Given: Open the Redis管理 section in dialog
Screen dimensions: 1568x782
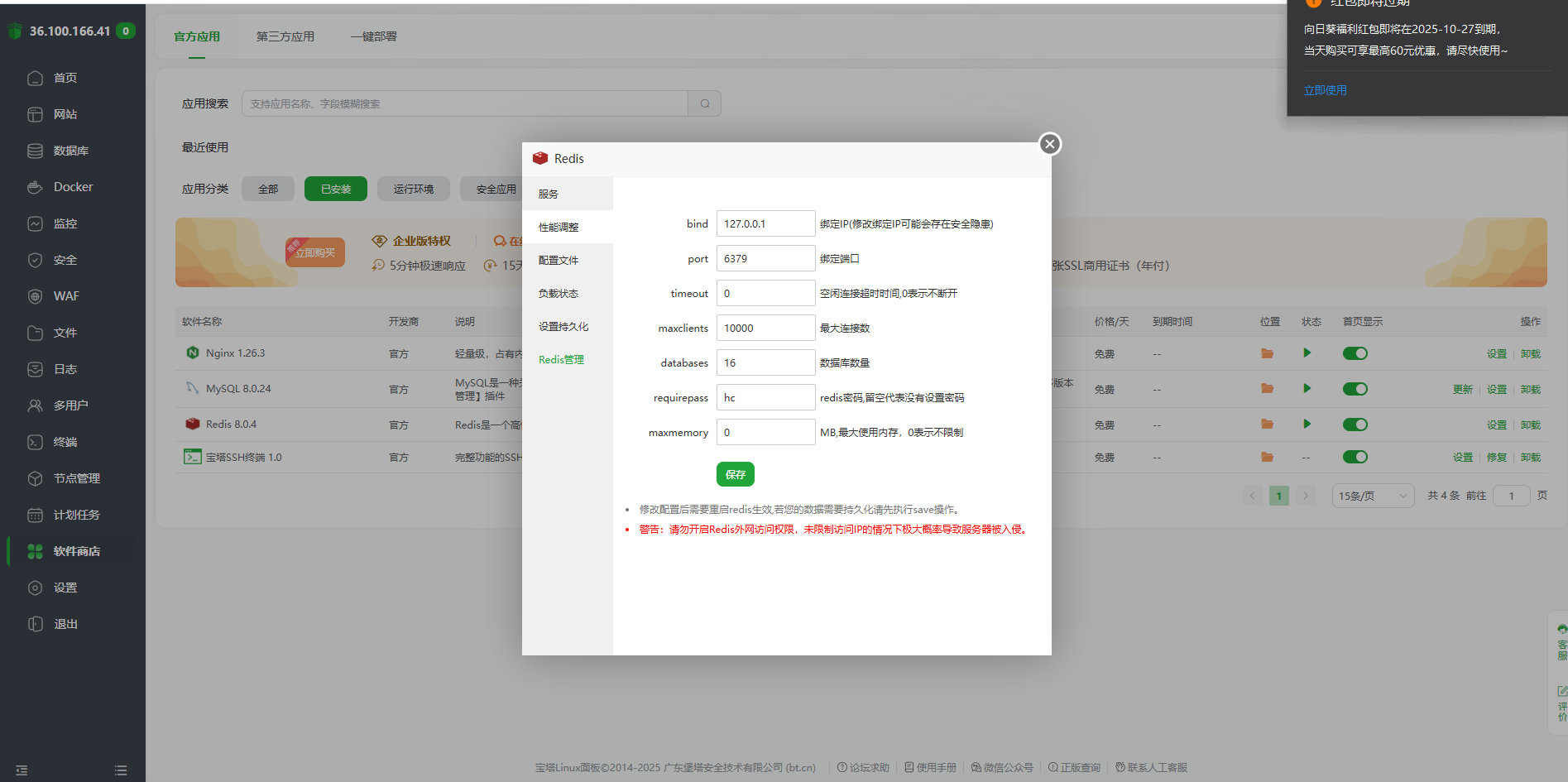Looking at the screenshot, I should pyautogui.click(x=561, y=359).
